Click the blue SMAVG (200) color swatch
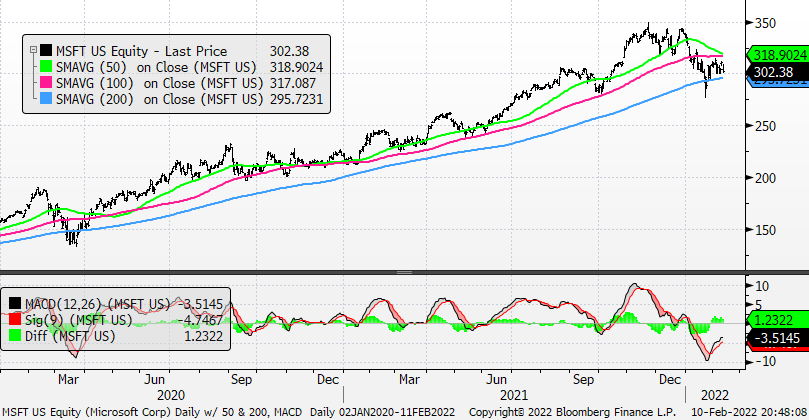 pyautogui.click(x=46, y=99)
